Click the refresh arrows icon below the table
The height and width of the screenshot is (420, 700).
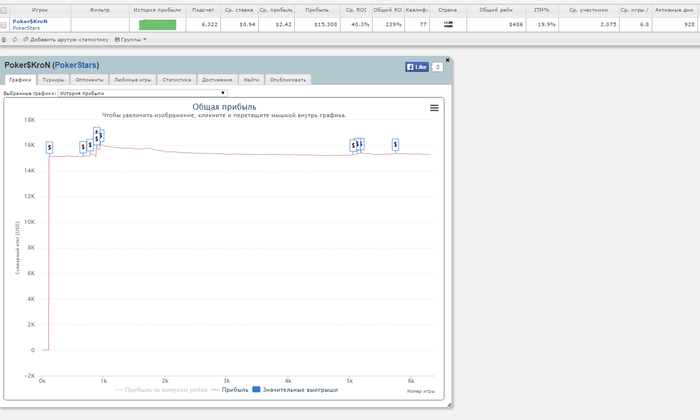click(14, 40)
